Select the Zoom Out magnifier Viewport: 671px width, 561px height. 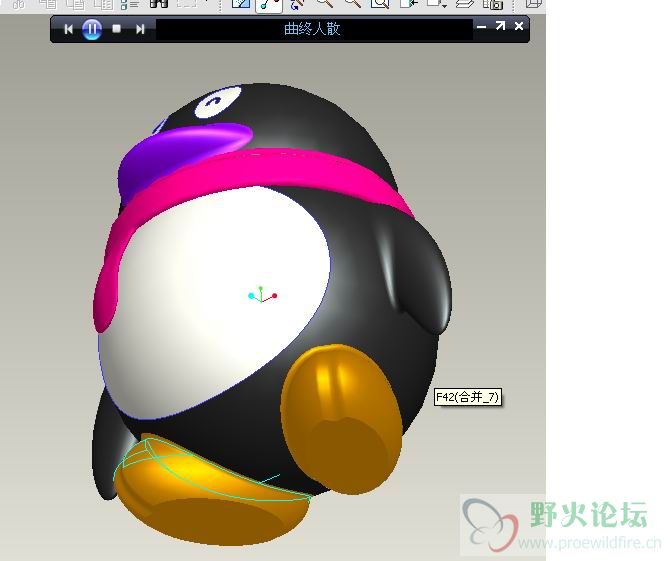point(353,4)
